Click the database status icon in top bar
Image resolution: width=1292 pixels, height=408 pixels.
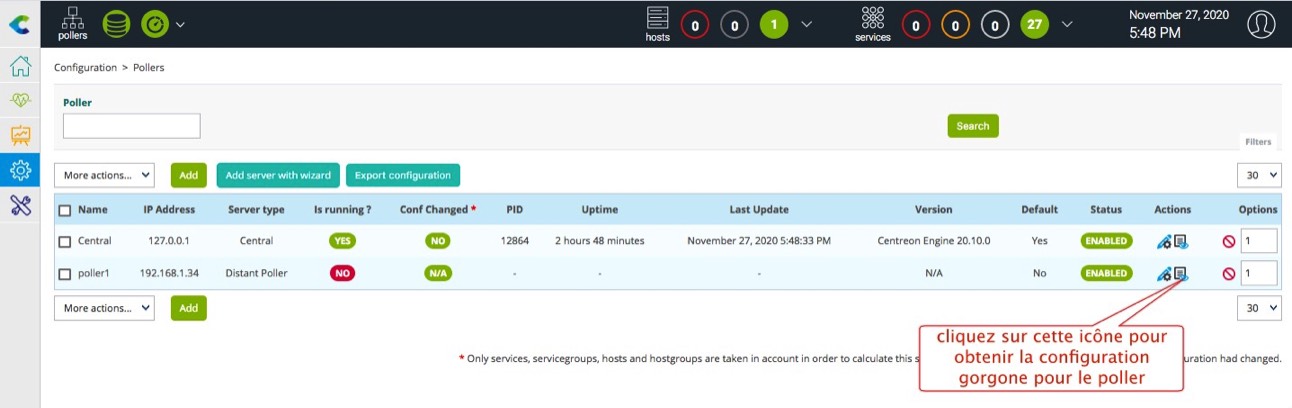coord(116,23)
